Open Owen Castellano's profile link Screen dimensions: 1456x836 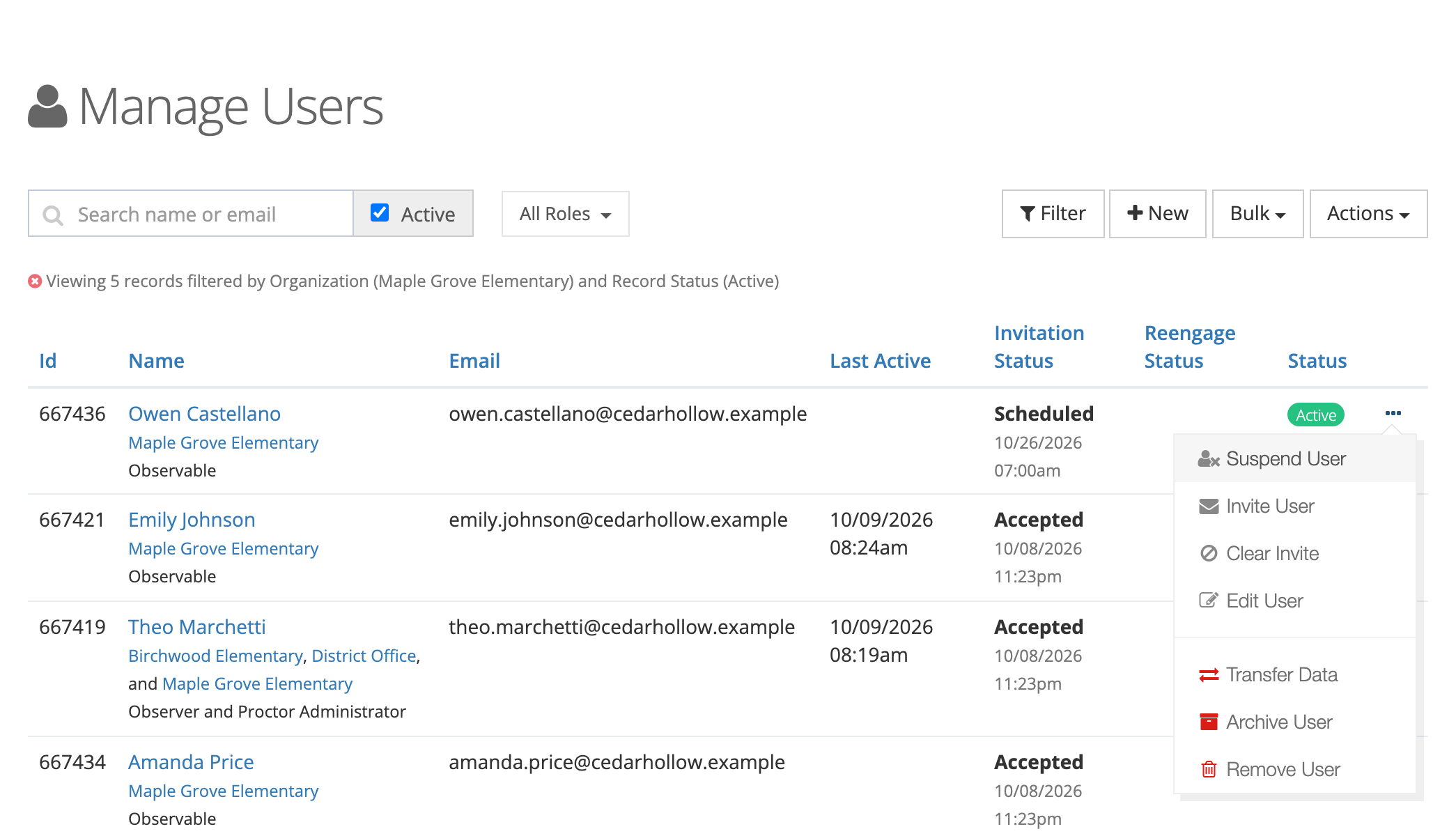[x=204, y=414]
